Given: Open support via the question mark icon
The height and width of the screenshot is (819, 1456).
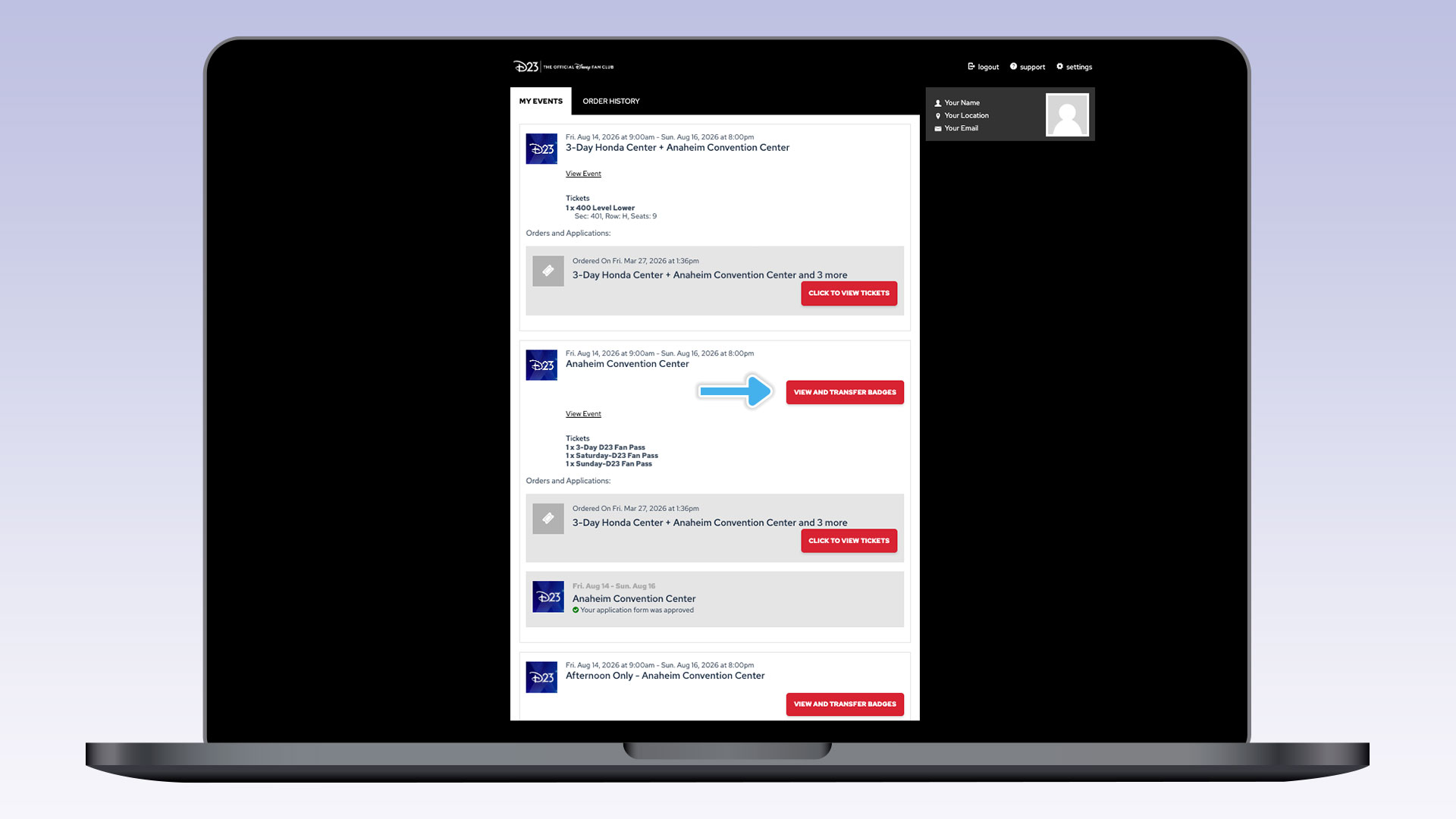Looking at the screenshot, I should point(1013,67).
